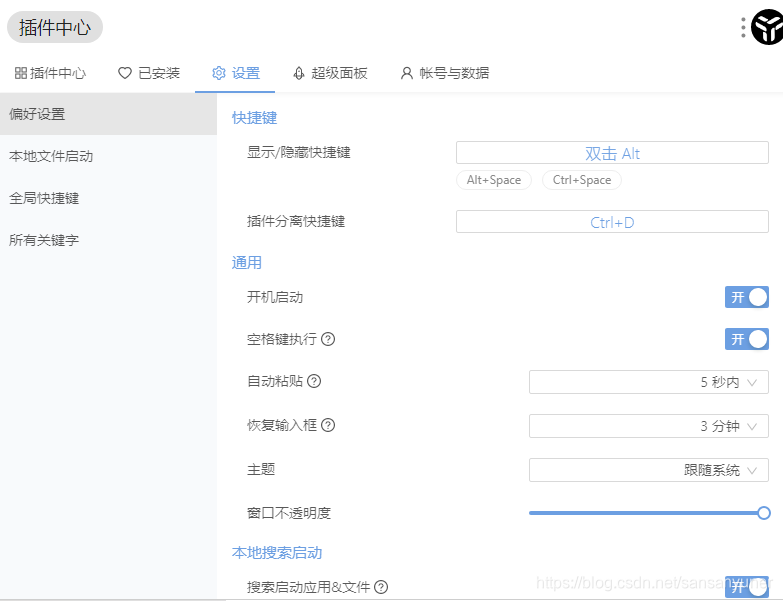Screen dimensions: 783x601
Task: Toggle the 空格键执行 switch
Action: 747,339
